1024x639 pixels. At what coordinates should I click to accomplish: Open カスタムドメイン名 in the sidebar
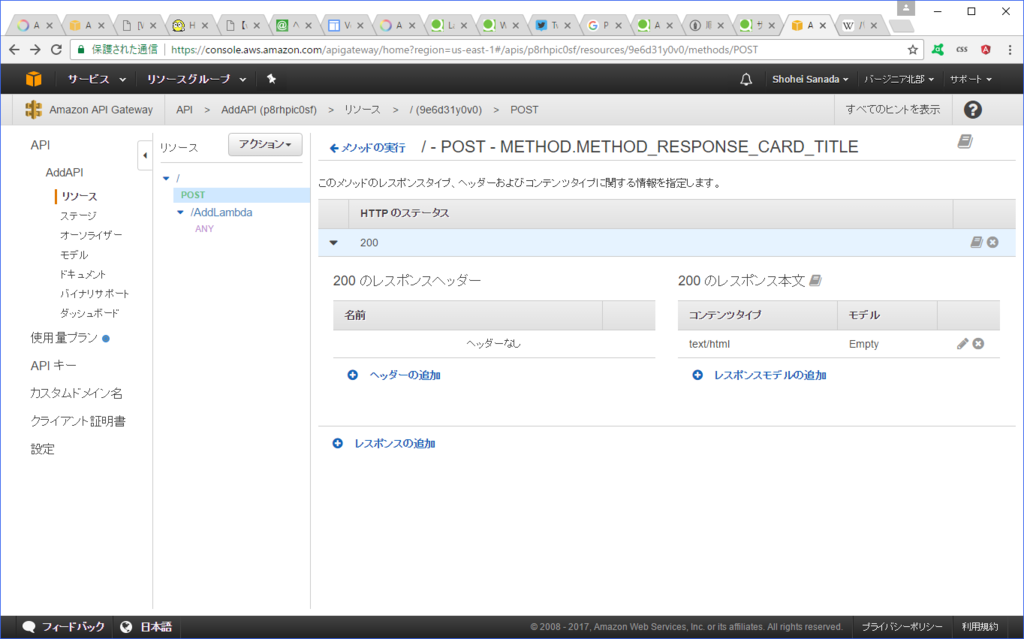76,393
